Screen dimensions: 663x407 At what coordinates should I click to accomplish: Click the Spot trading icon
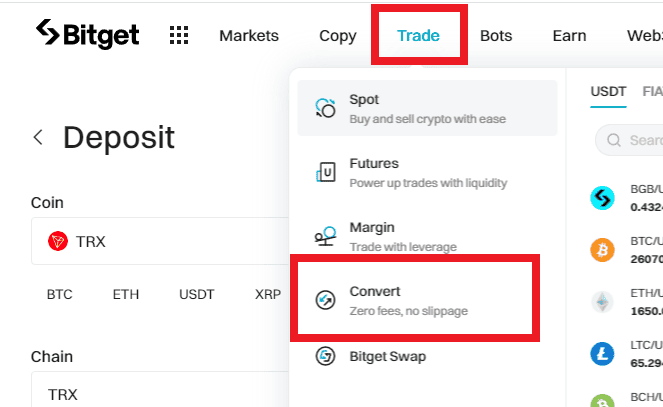coord(325,108)
